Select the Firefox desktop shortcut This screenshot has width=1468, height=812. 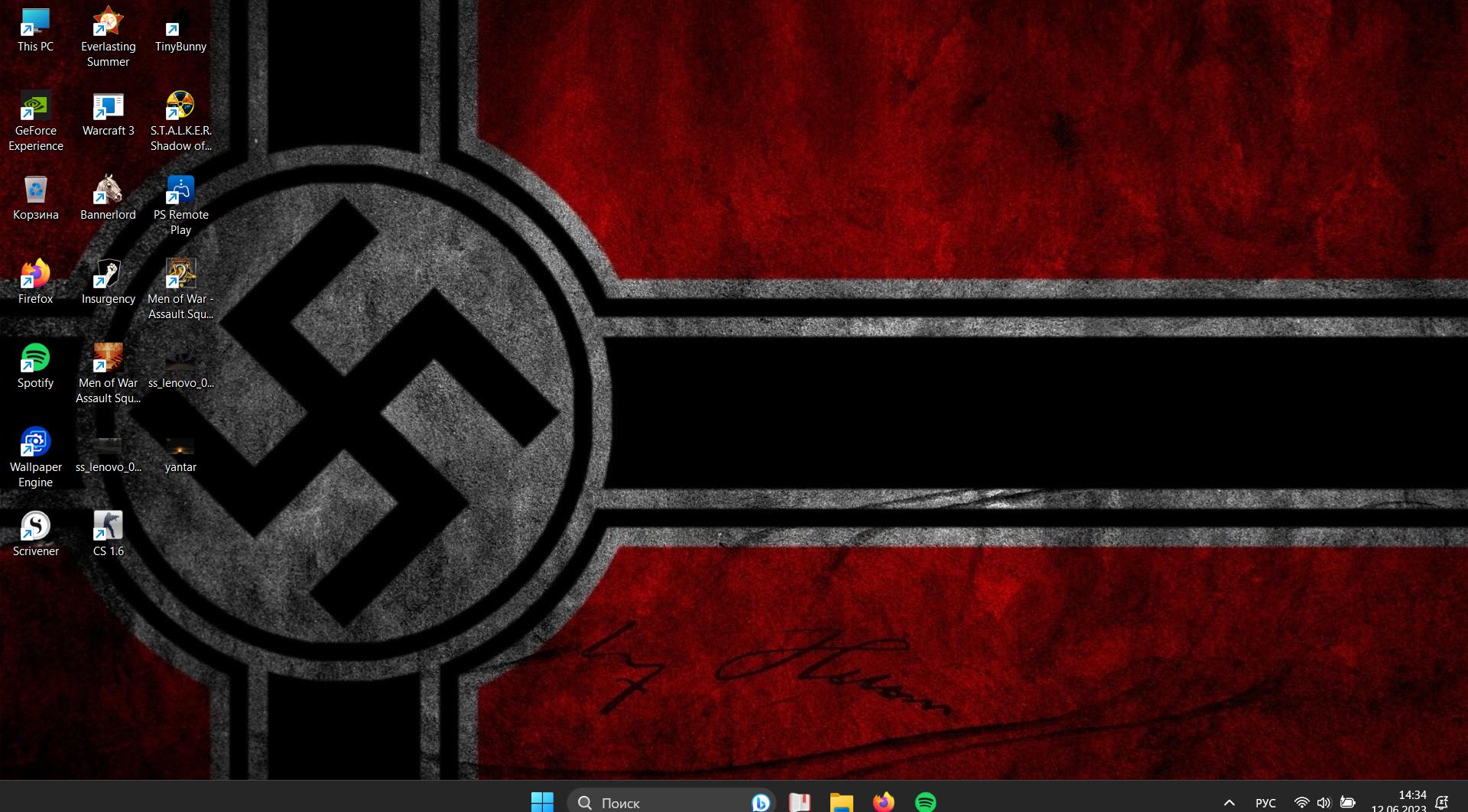click(35, 283)
